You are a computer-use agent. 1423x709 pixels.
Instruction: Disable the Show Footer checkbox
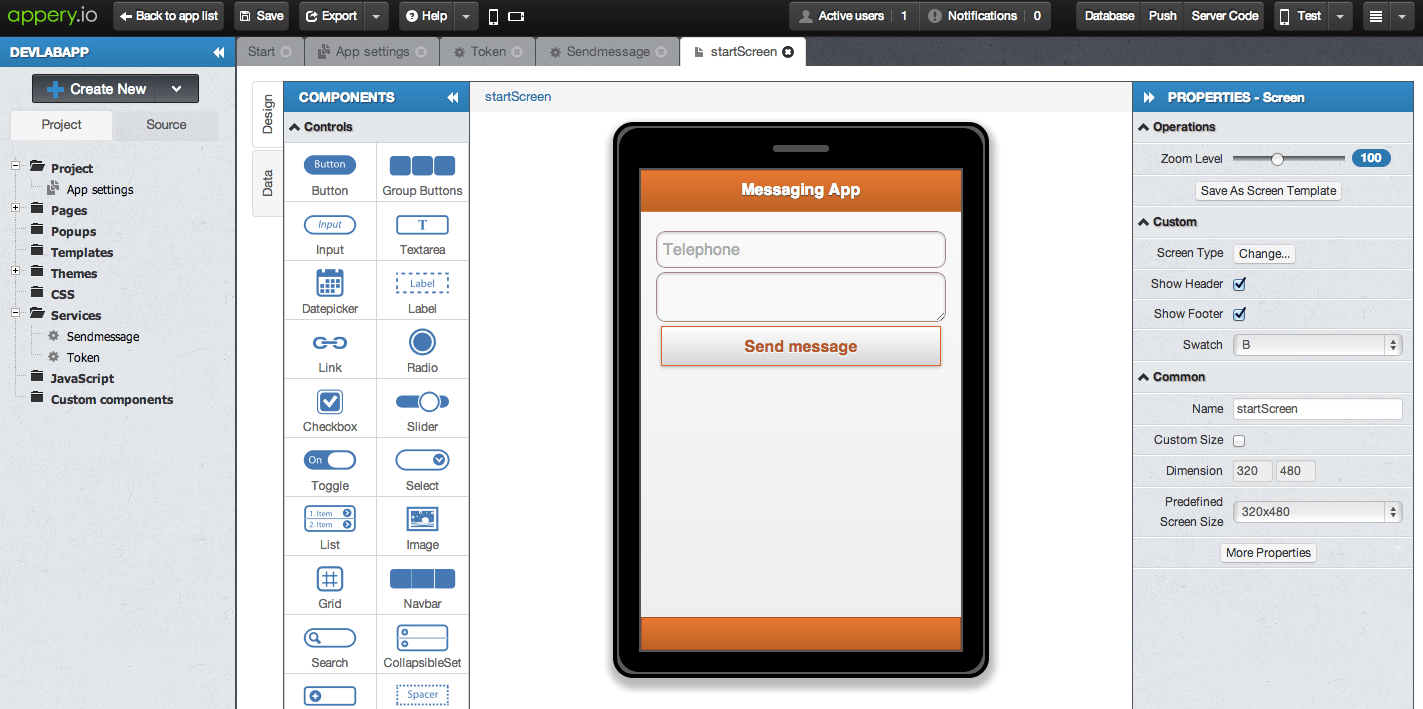point(1239,314)
